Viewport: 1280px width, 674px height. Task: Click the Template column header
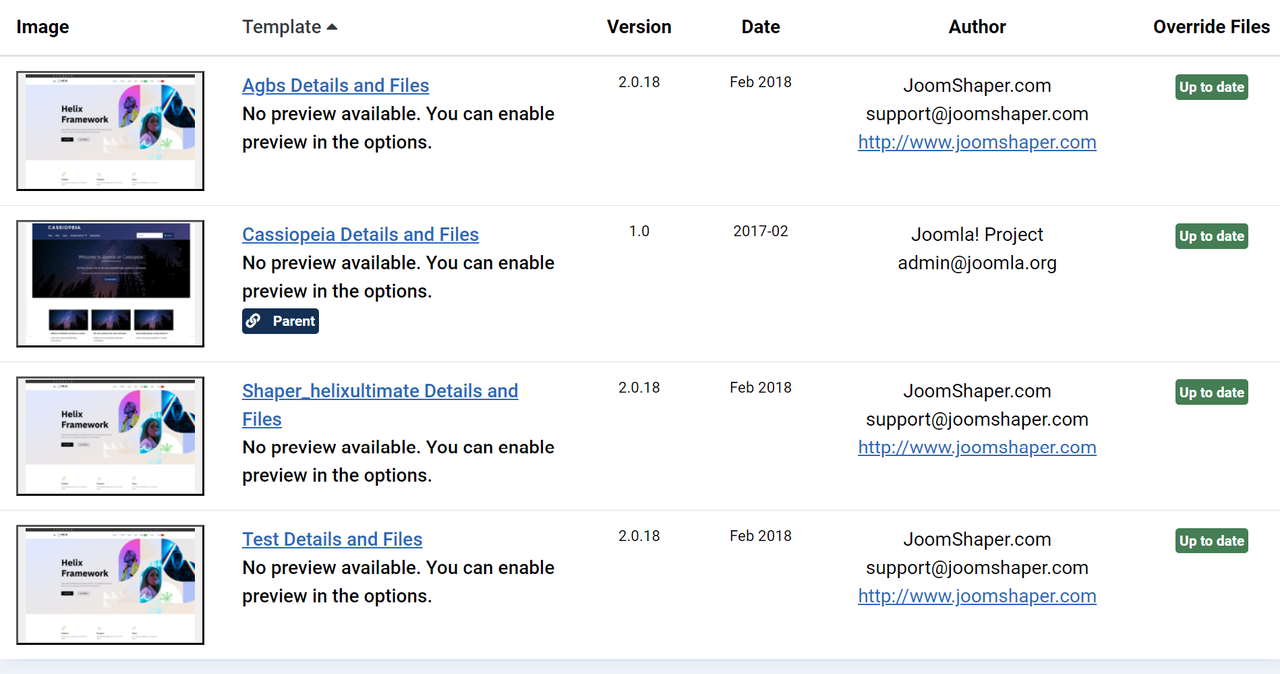(x=282, y=27)
